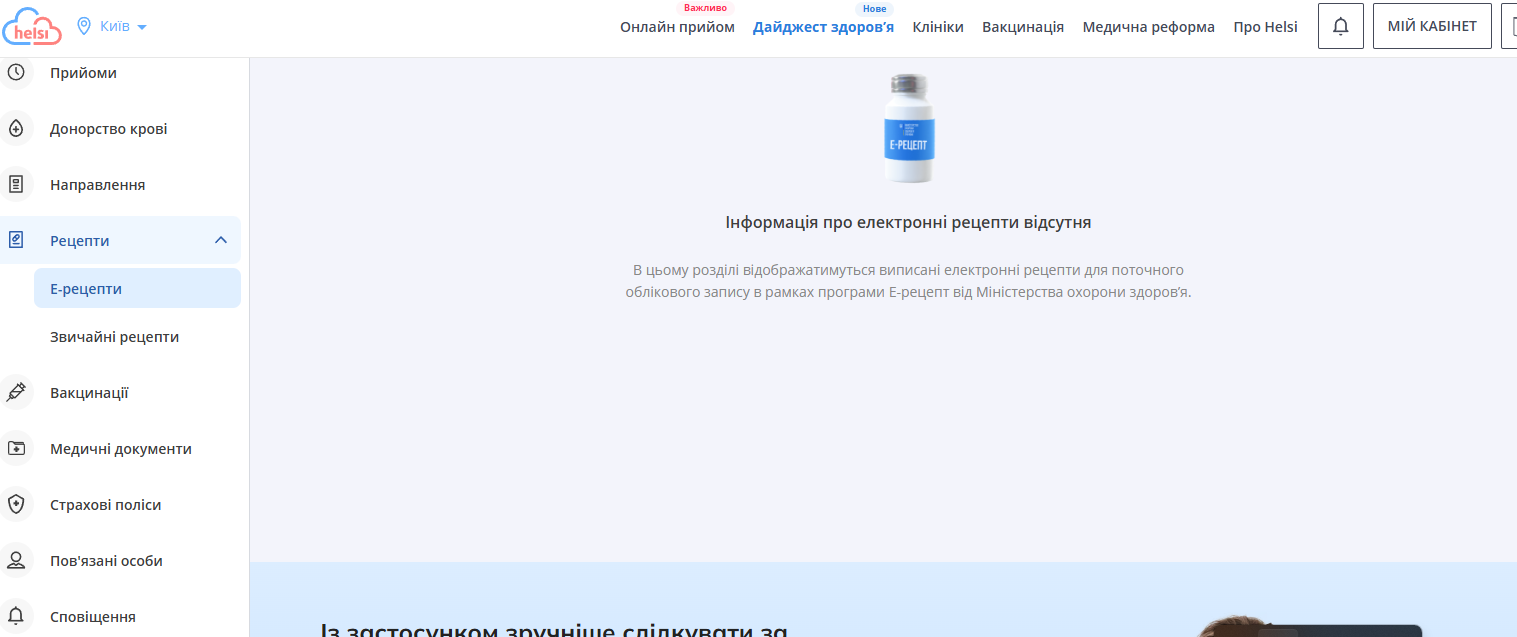Click the syringe icon next to Вакцинації
The width and height of the screenshot is (1517, 637).
tap(15, 392)
